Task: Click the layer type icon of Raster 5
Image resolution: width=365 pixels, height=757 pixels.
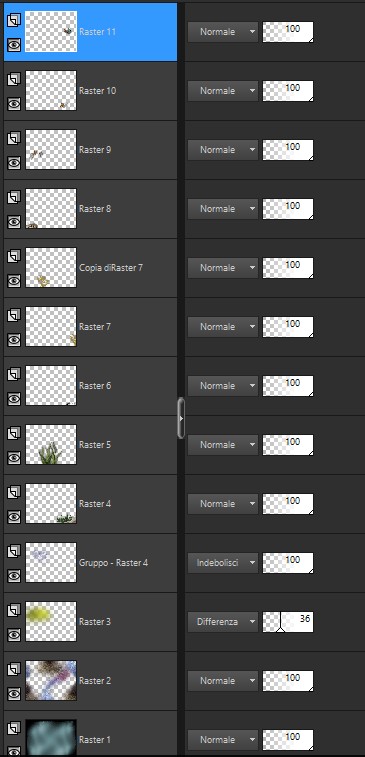Action: point(14,433)
